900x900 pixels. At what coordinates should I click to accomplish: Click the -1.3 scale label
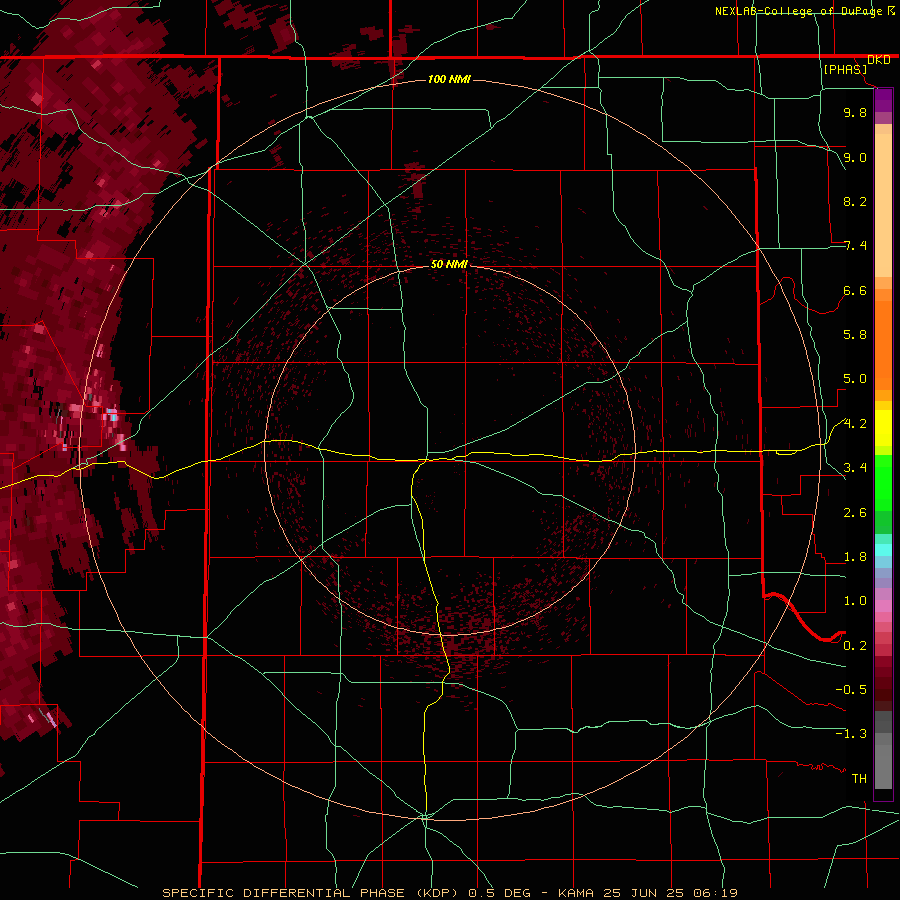tap(851, 734)
